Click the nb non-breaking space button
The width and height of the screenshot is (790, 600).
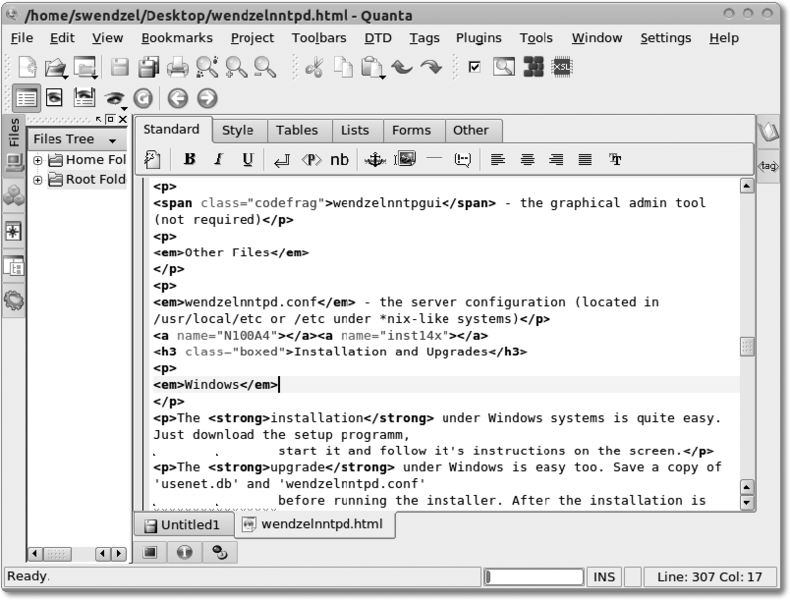340,159
